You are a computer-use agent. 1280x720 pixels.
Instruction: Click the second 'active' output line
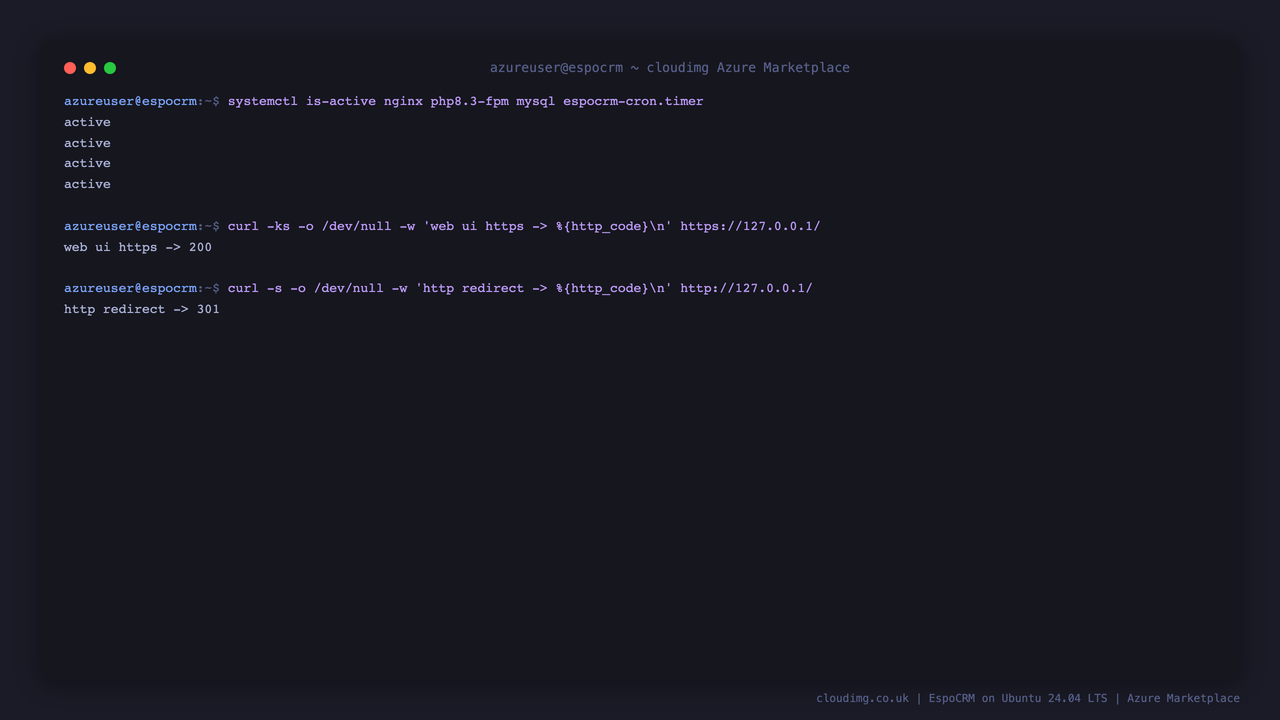[87, 143]
